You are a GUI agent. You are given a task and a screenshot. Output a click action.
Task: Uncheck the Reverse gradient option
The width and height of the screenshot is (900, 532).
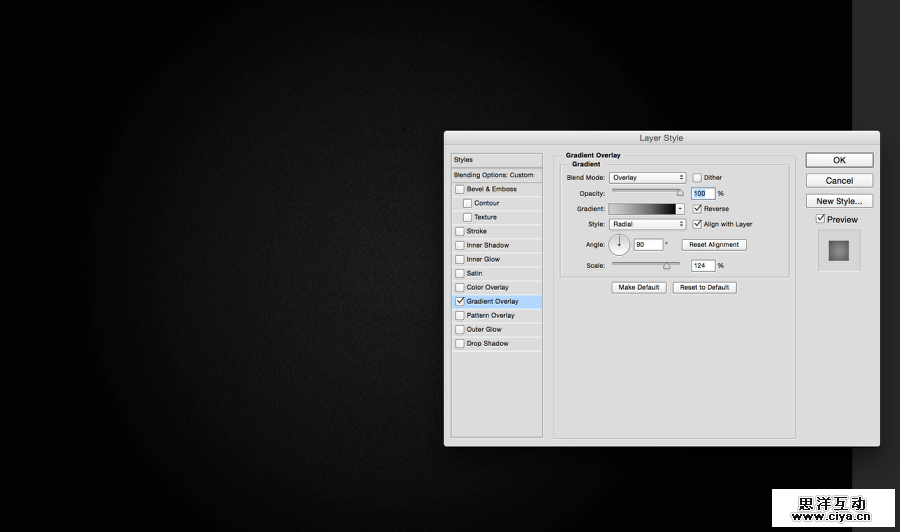tap(697, 209)
